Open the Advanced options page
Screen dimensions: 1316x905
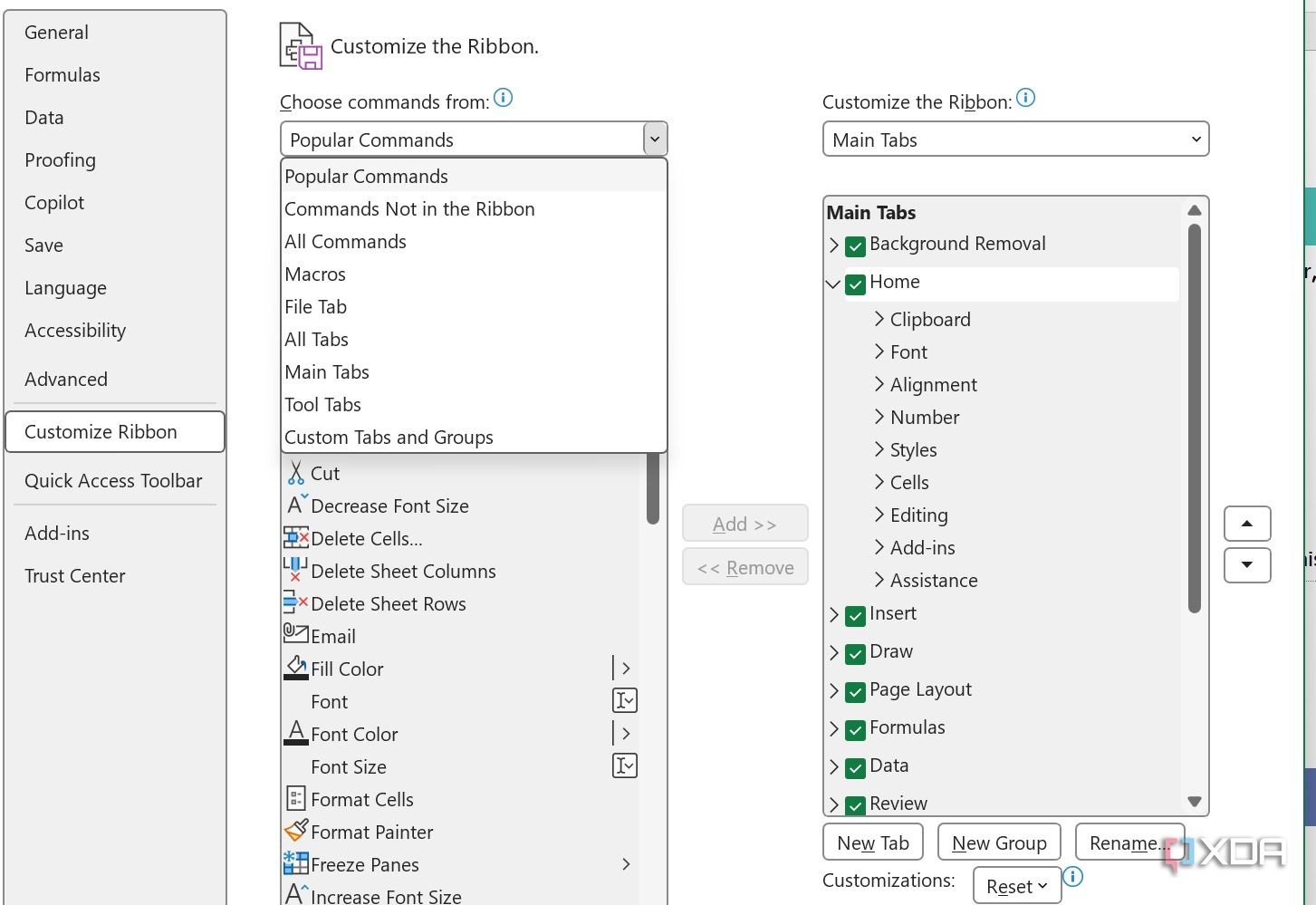click(114, 380)
